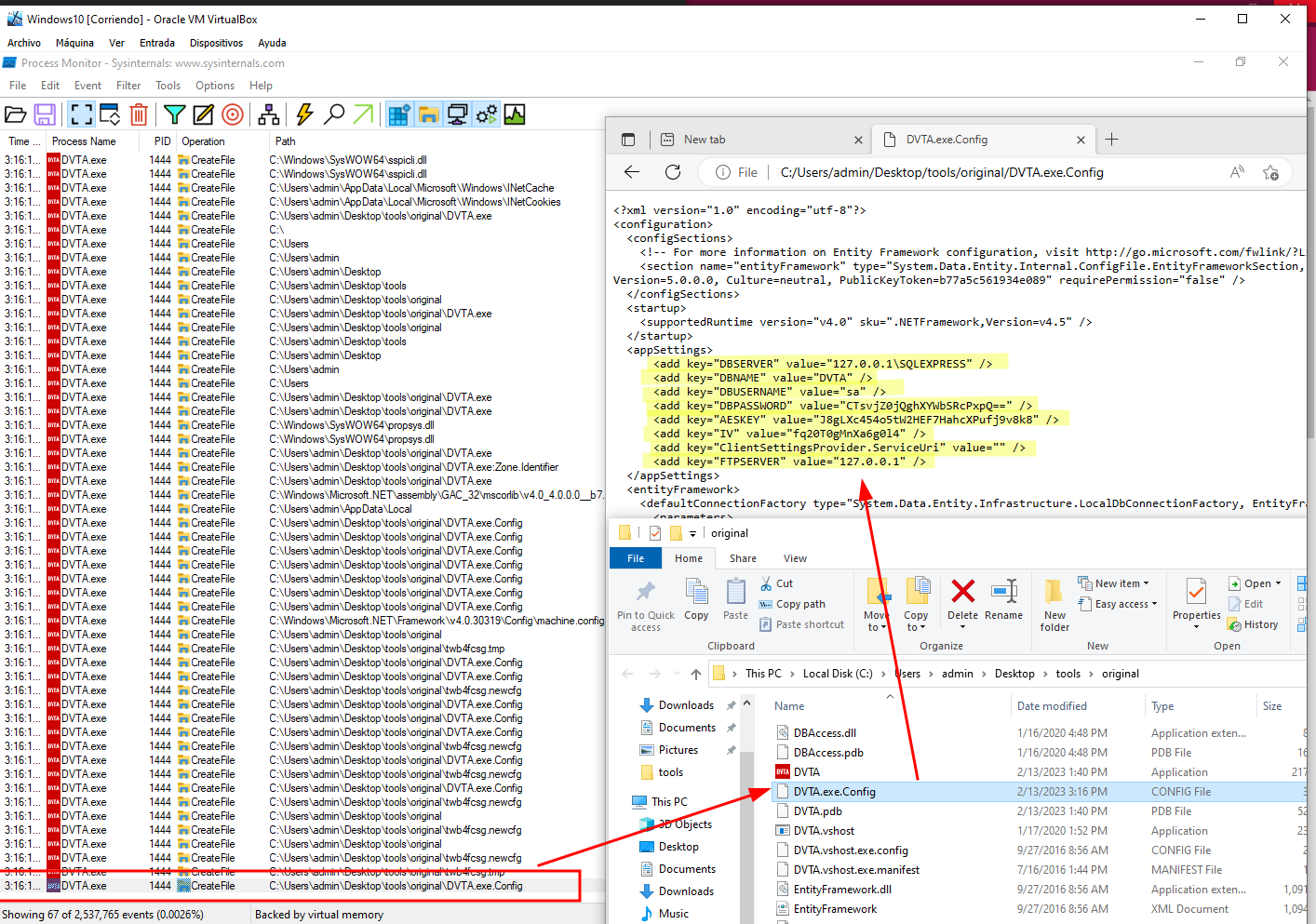Click the Cut scissors button in ribbon

tap(776, 583)
